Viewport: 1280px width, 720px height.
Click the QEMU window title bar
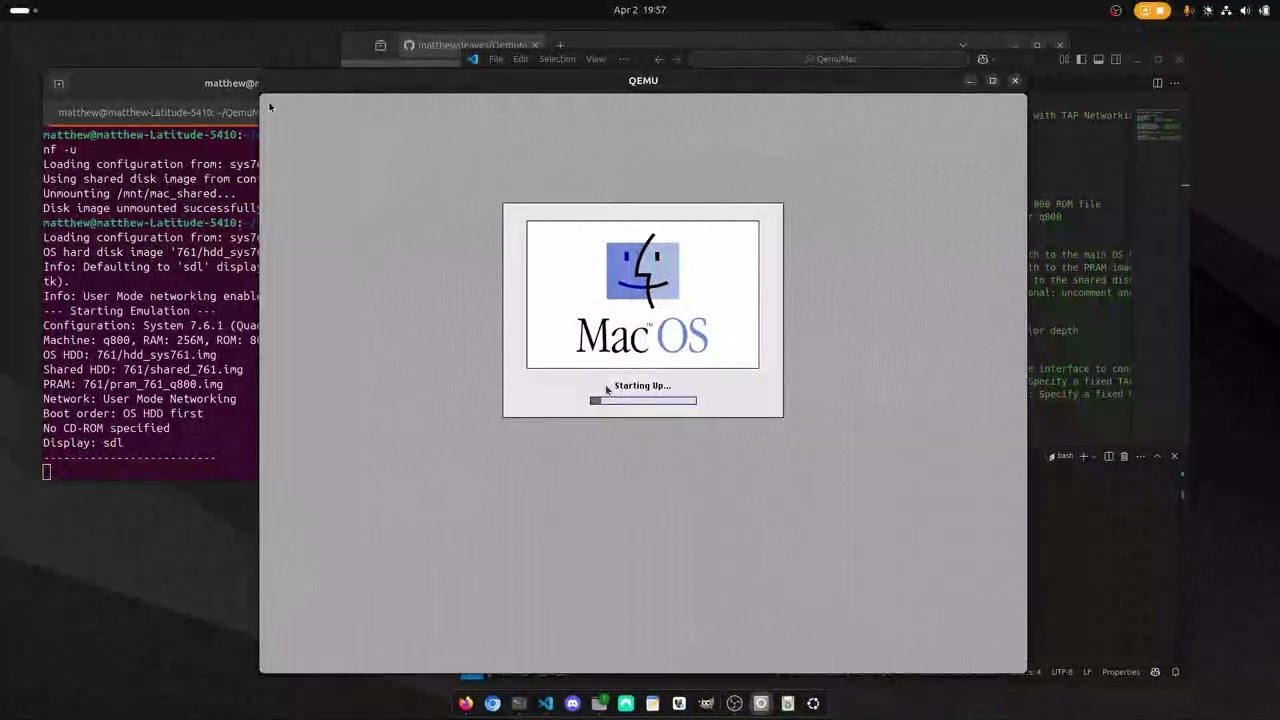coord(643,80)
